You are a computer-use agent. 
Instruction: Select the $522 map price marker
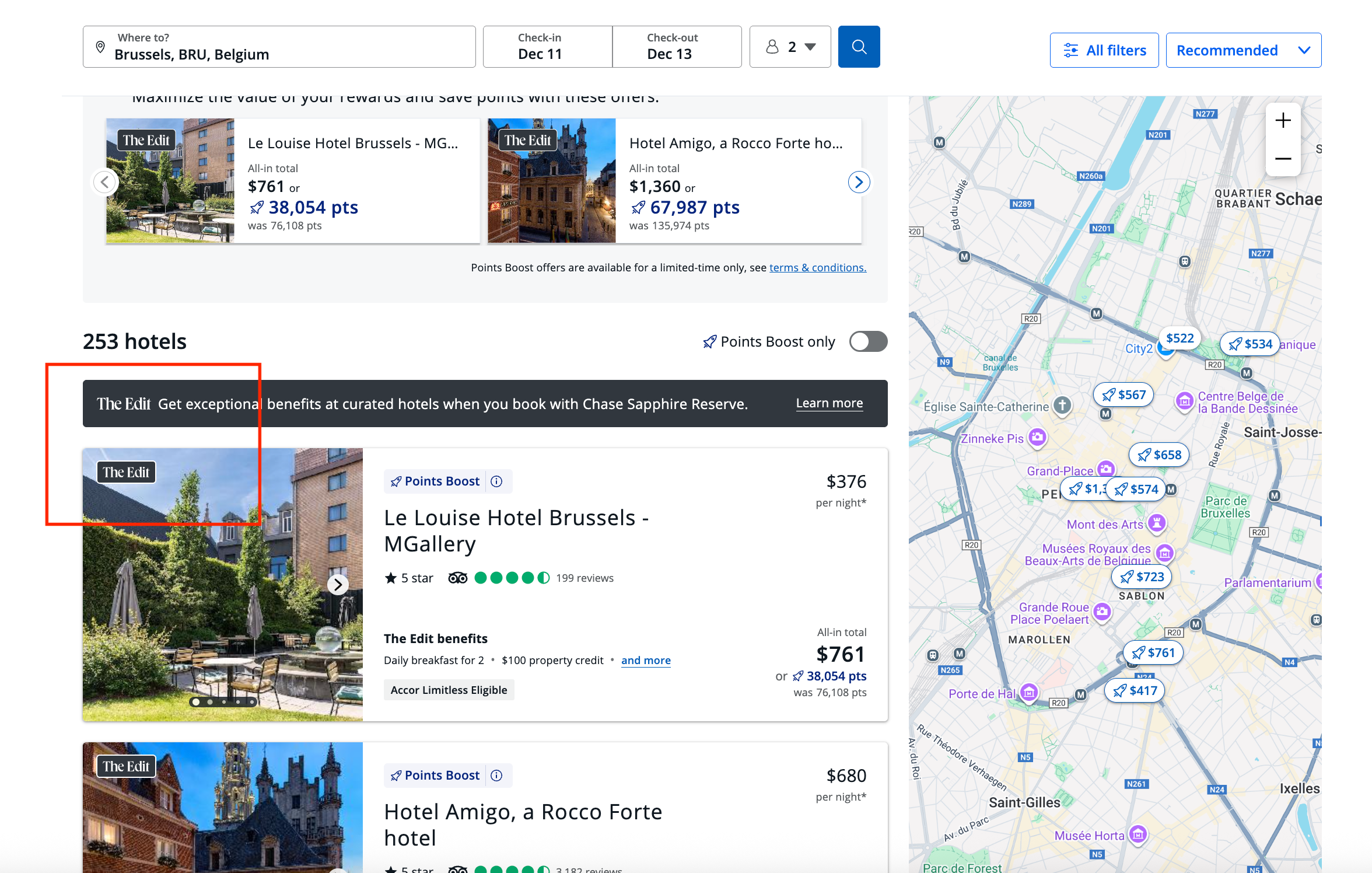coord(1179,338)
